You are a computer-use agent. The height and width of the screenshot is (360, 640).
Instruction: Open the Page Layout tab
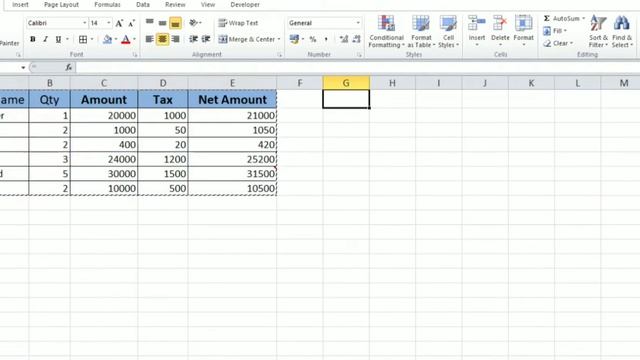click(61, 5)
